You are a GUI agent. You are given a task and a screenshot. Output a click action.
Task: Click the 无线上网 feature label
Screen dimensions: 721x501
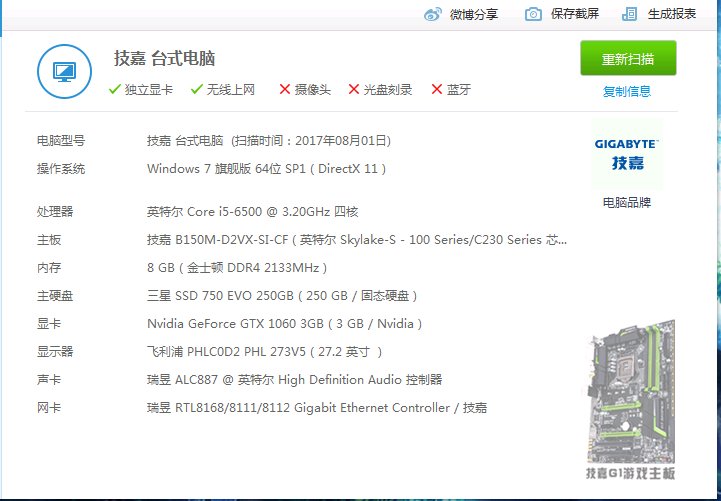(230, 89)
